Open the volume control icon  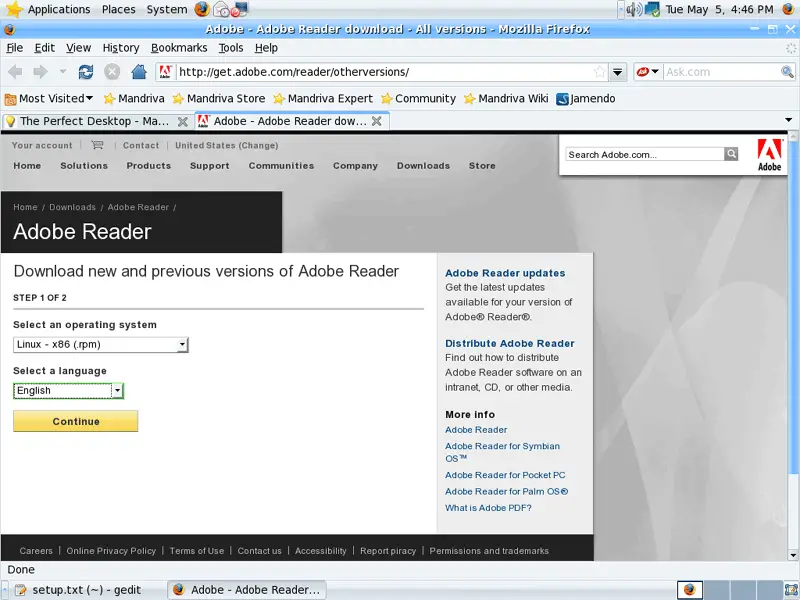coord(634,9)
